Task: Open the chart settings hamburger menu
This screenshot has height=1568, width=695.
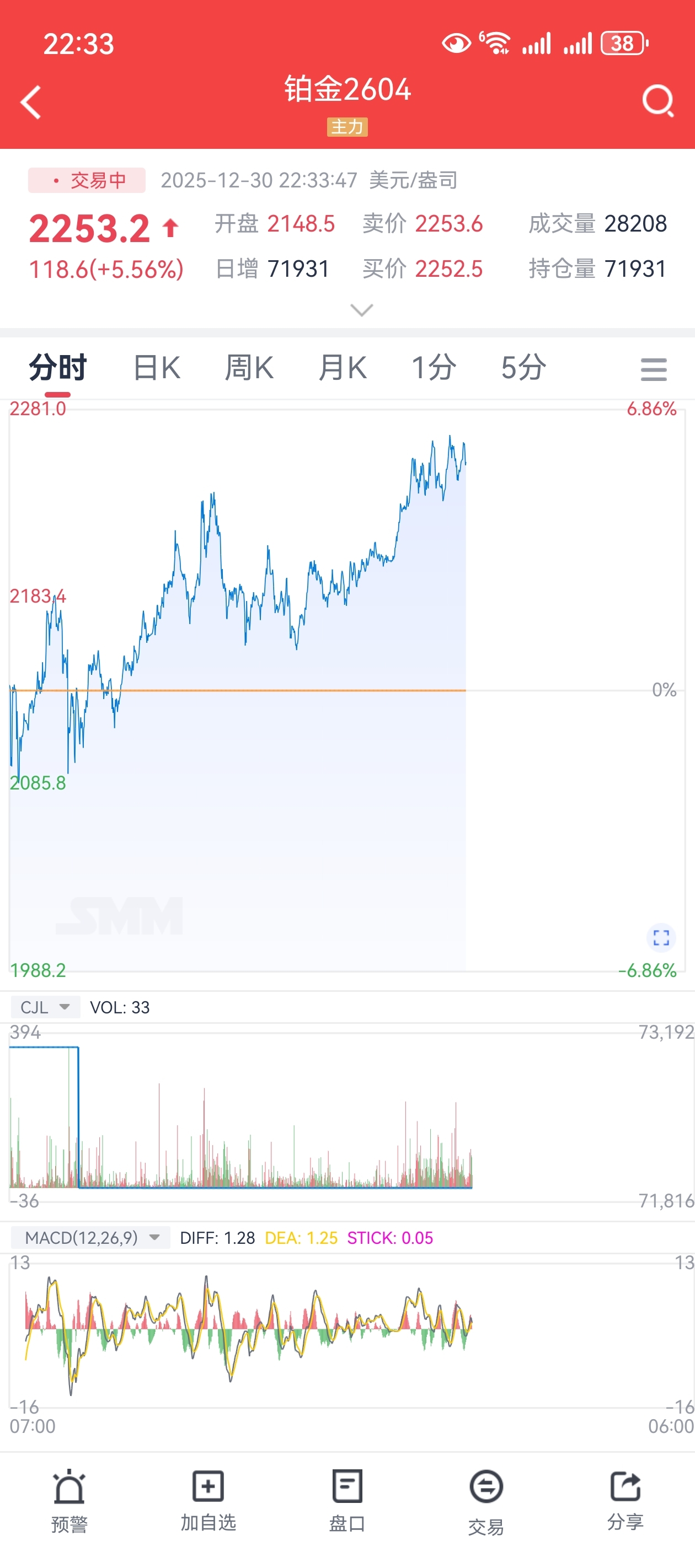Action: click(654, 369)
